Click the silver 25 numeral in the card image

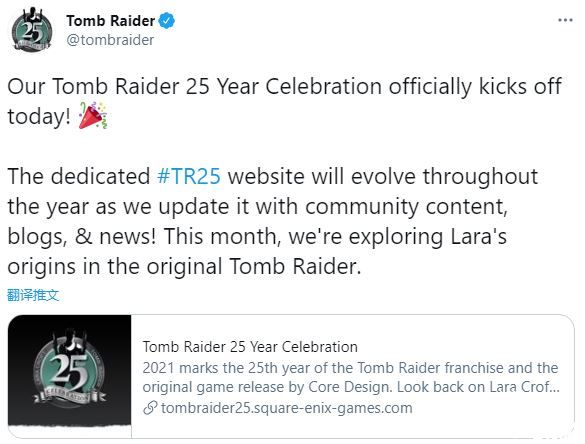click(x=69, y=370)
